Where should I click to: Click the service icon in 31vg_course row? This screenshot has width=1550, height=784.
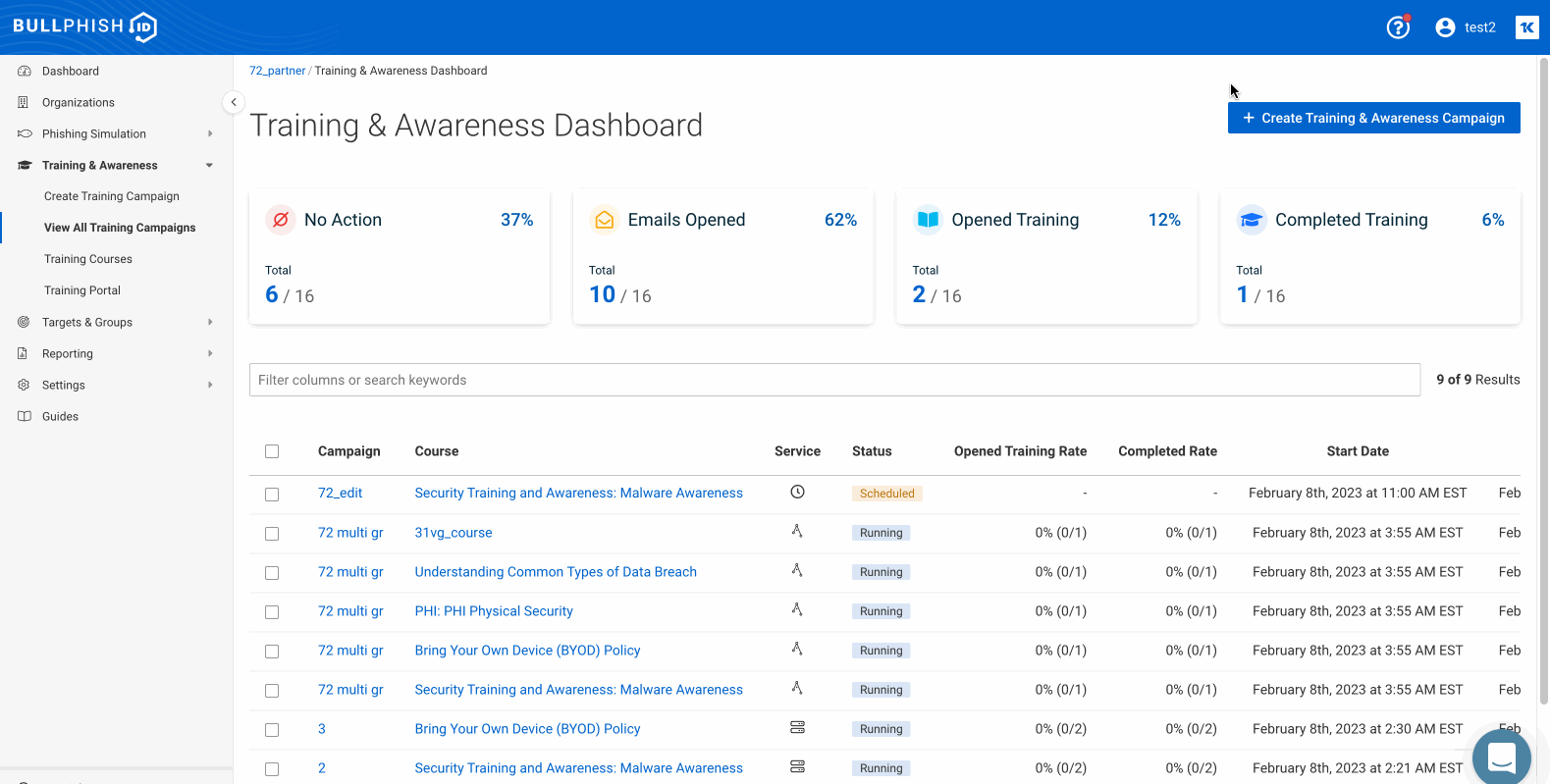pos(797,531)
